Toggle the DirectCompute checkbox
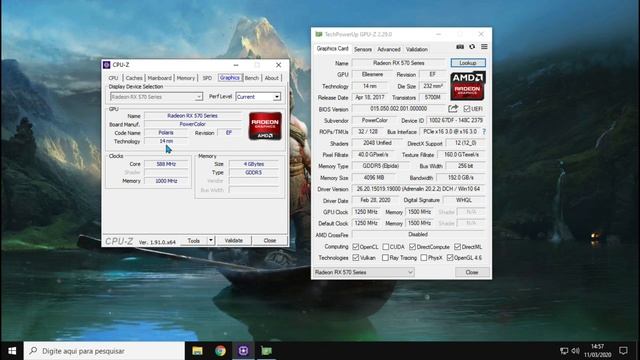 click(x=412, y=247)
